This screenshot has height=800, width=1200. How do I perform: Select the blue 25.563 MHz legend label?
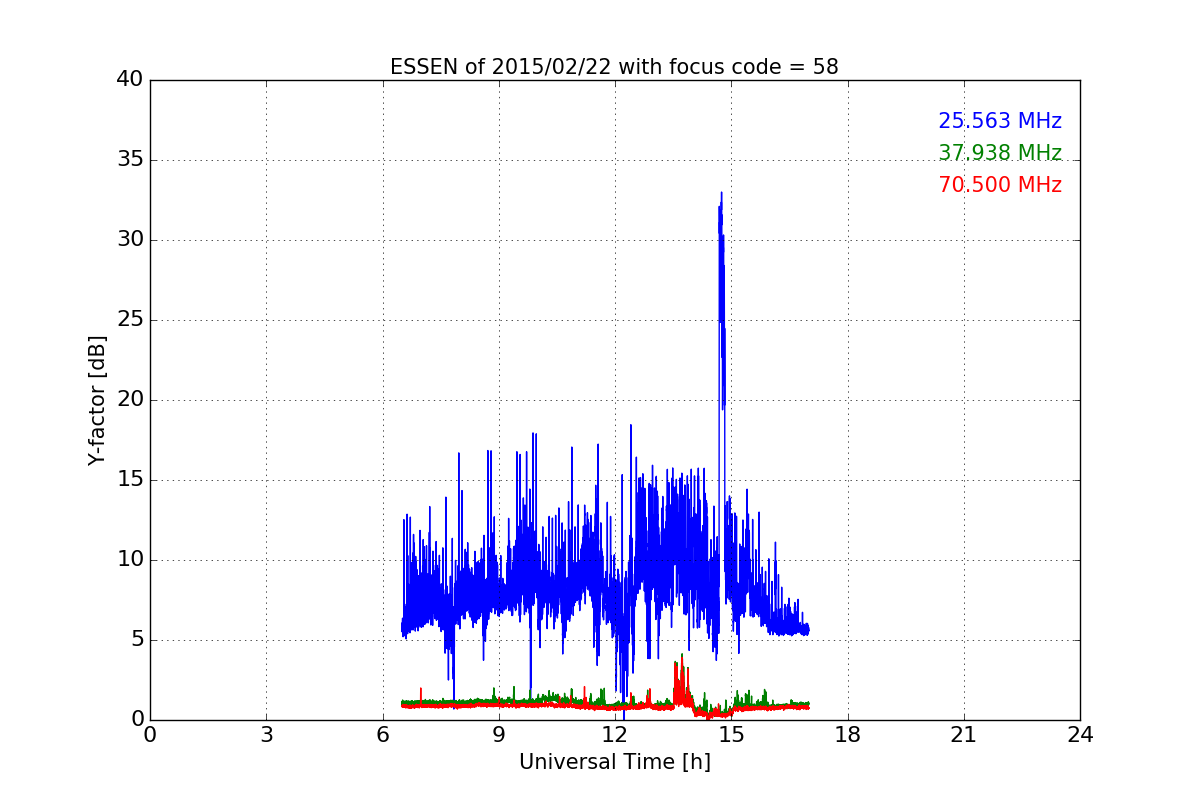[1000, 121]
